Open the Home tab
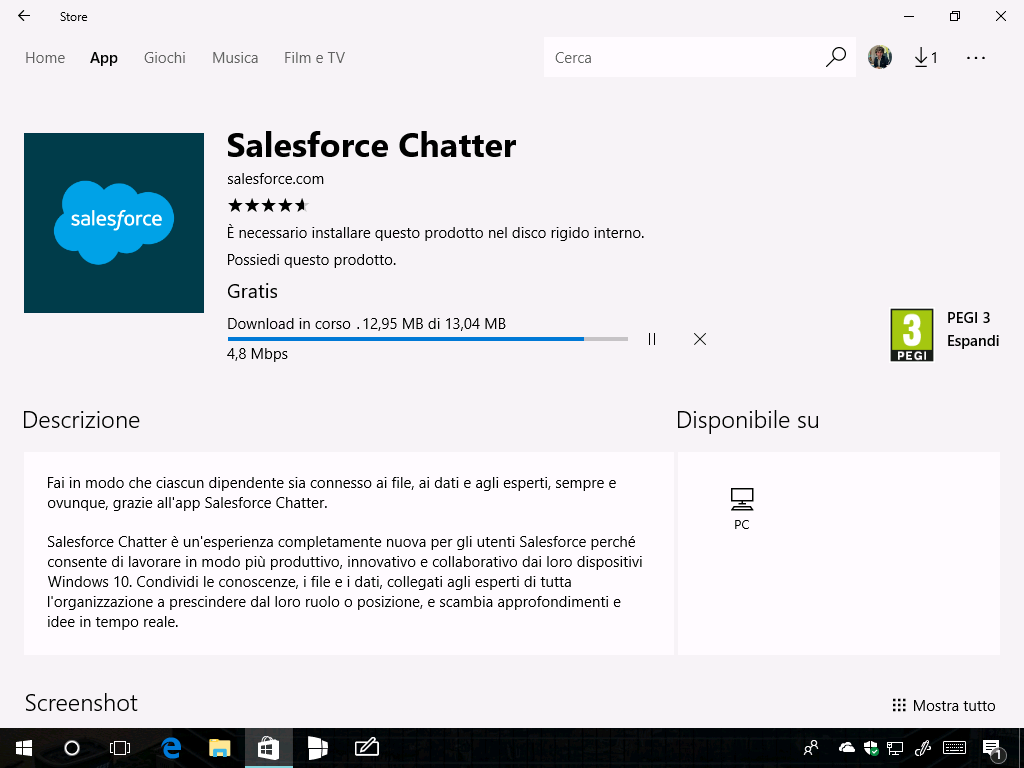The height and width of the screenshot is (768, 1024). coord(45,57)
